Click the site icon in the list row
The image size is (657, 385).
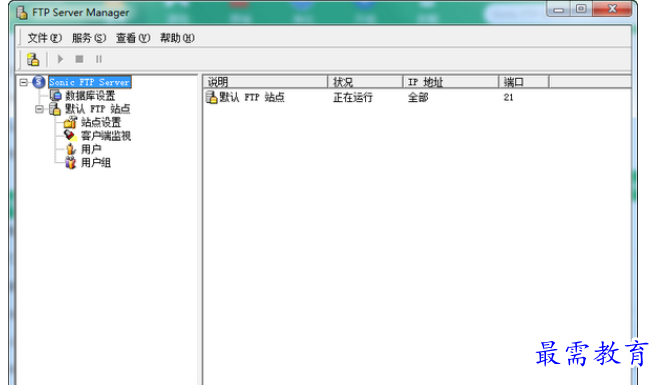tap(212, 98)
